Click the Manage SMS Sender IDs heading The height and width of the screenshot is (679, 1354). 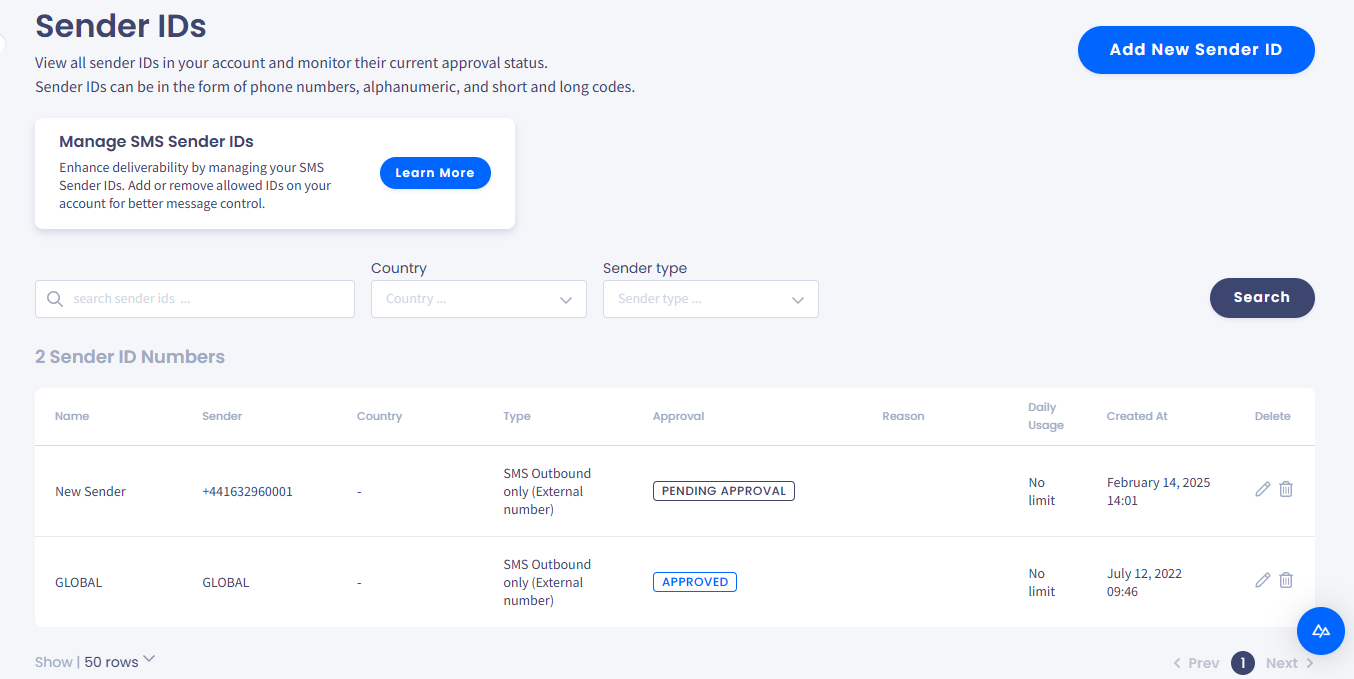pos(156,141)
